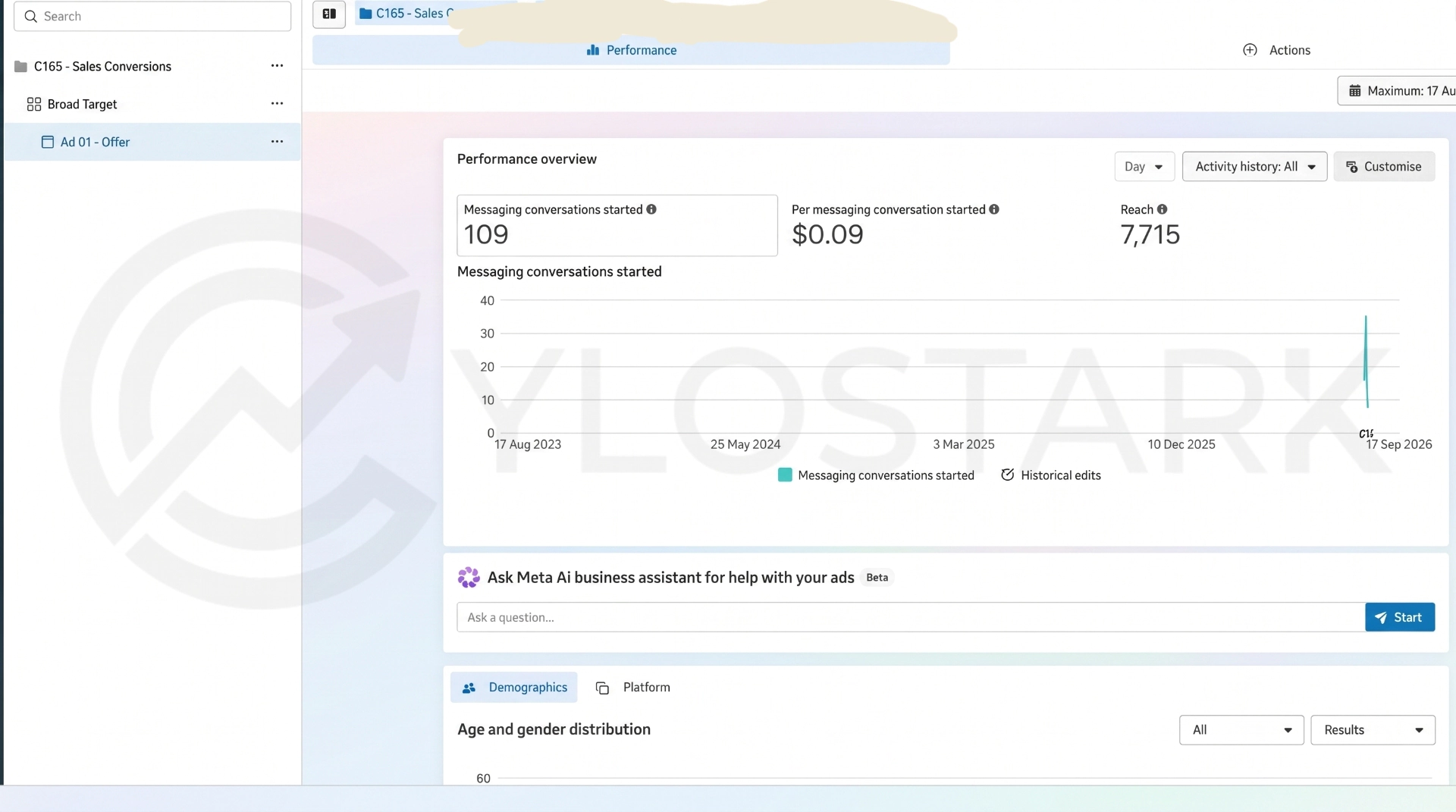This screenshot has width=1456, height=812.
Task: Click the Beta badge next to Meta AI
Action: coord(877,578)
